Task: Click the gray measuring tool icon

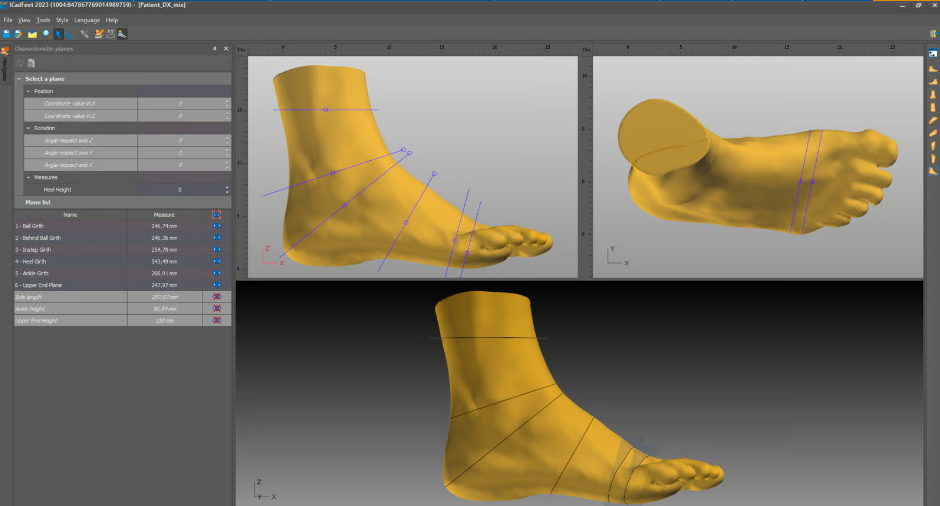Action: point(85,34)
